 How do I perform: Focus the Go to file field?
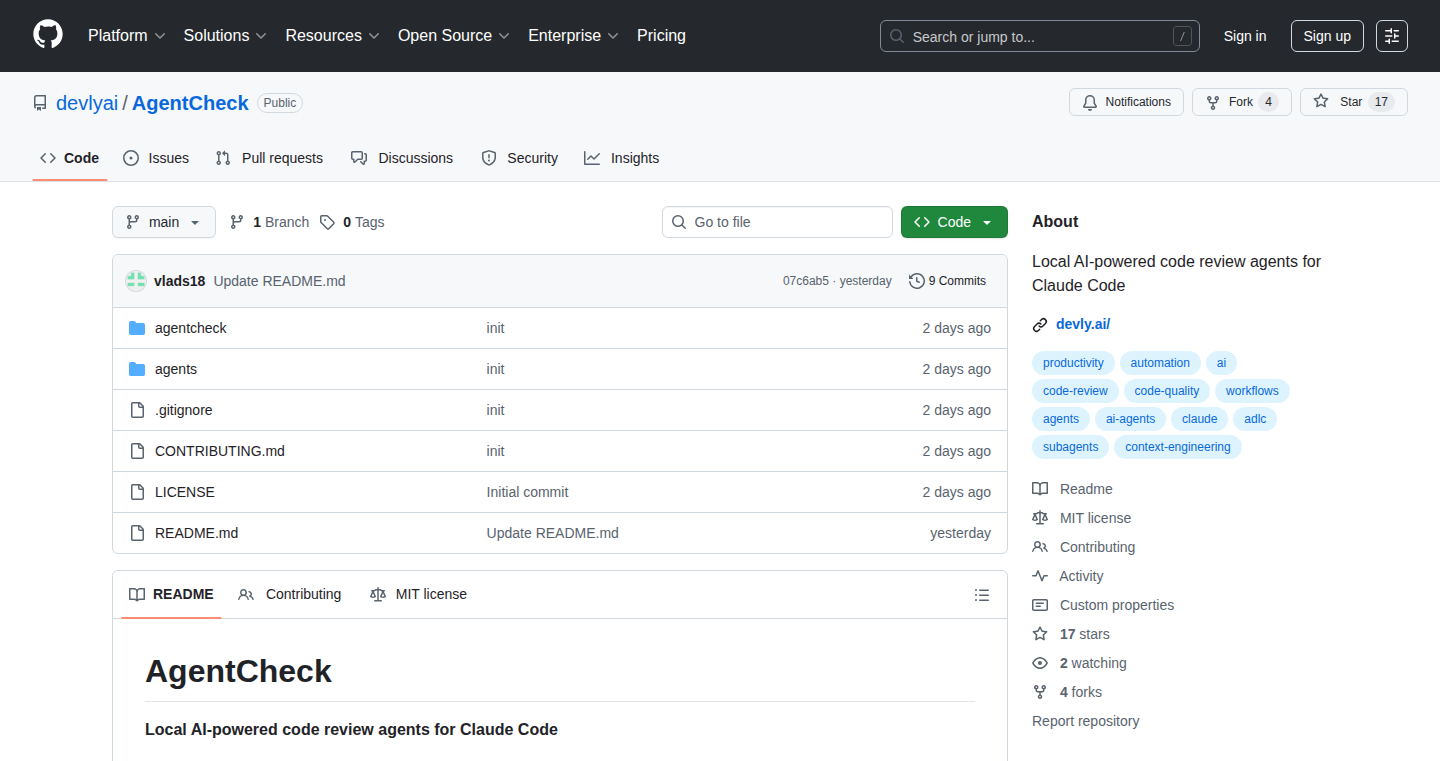pos(777,222)
